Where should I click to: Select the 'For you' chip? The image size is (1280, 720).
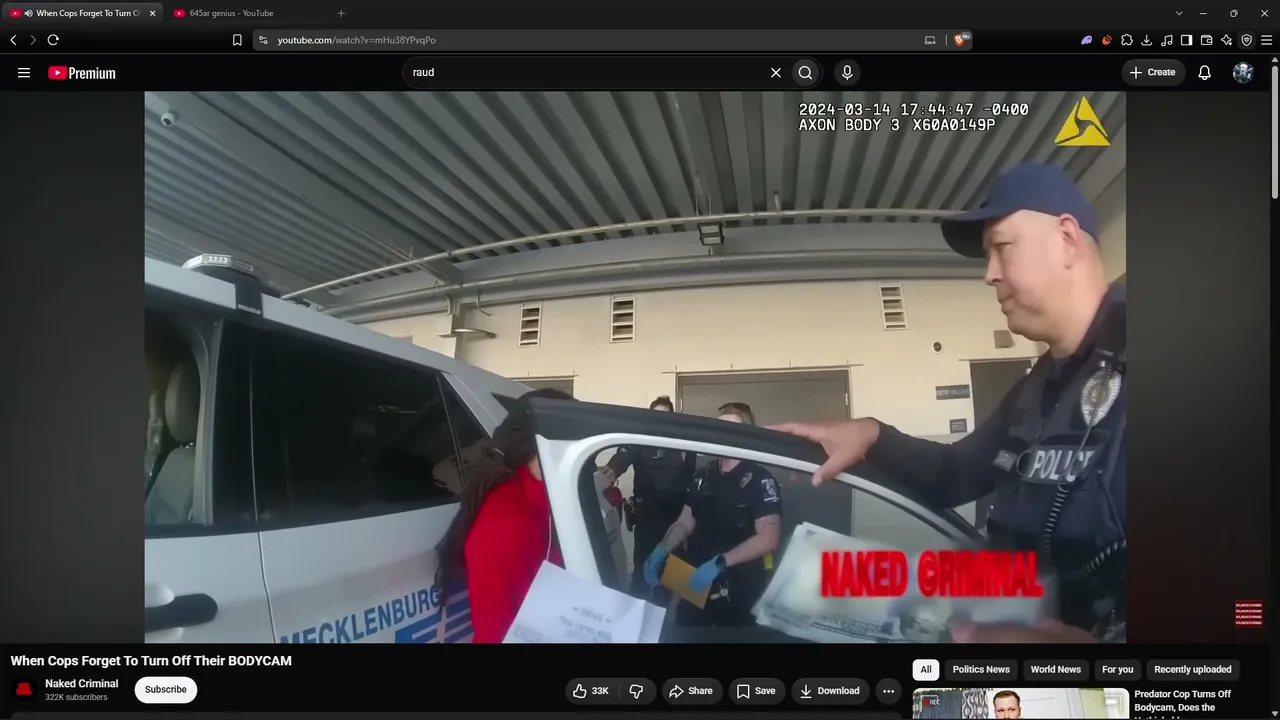point(1118,669)
